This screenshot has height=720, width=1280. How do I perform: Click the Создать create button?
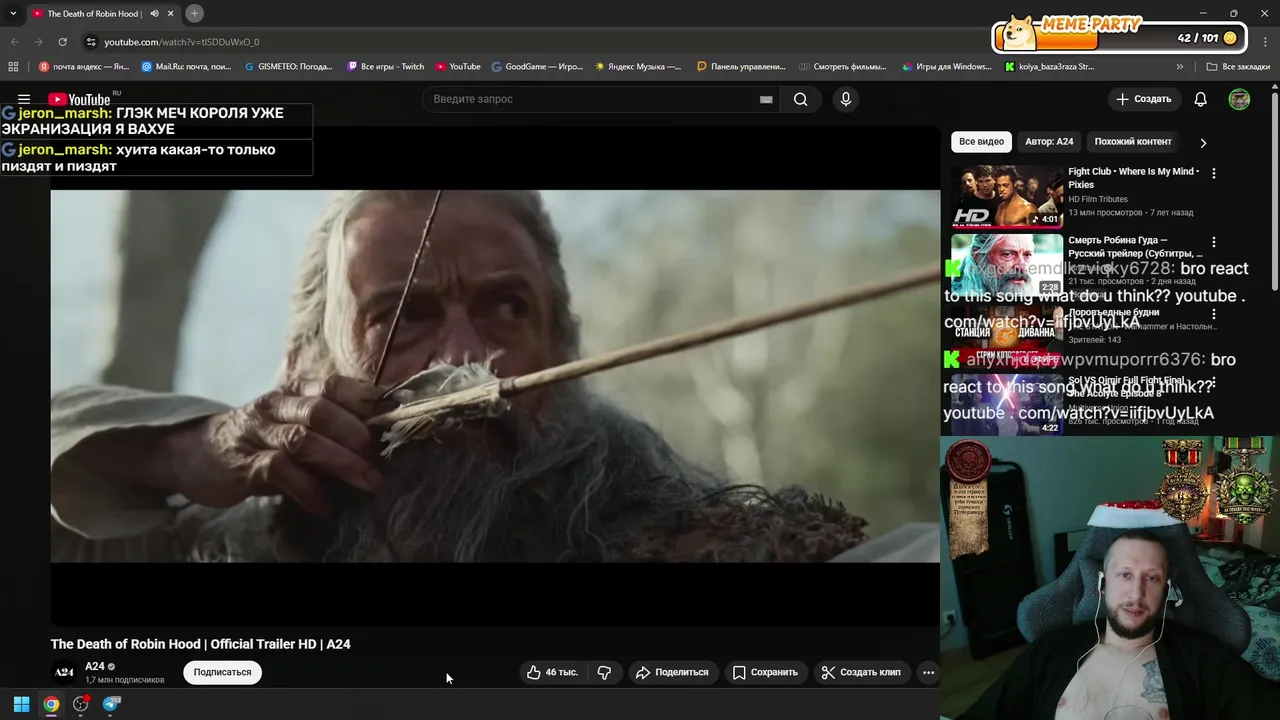(1144, 99)
